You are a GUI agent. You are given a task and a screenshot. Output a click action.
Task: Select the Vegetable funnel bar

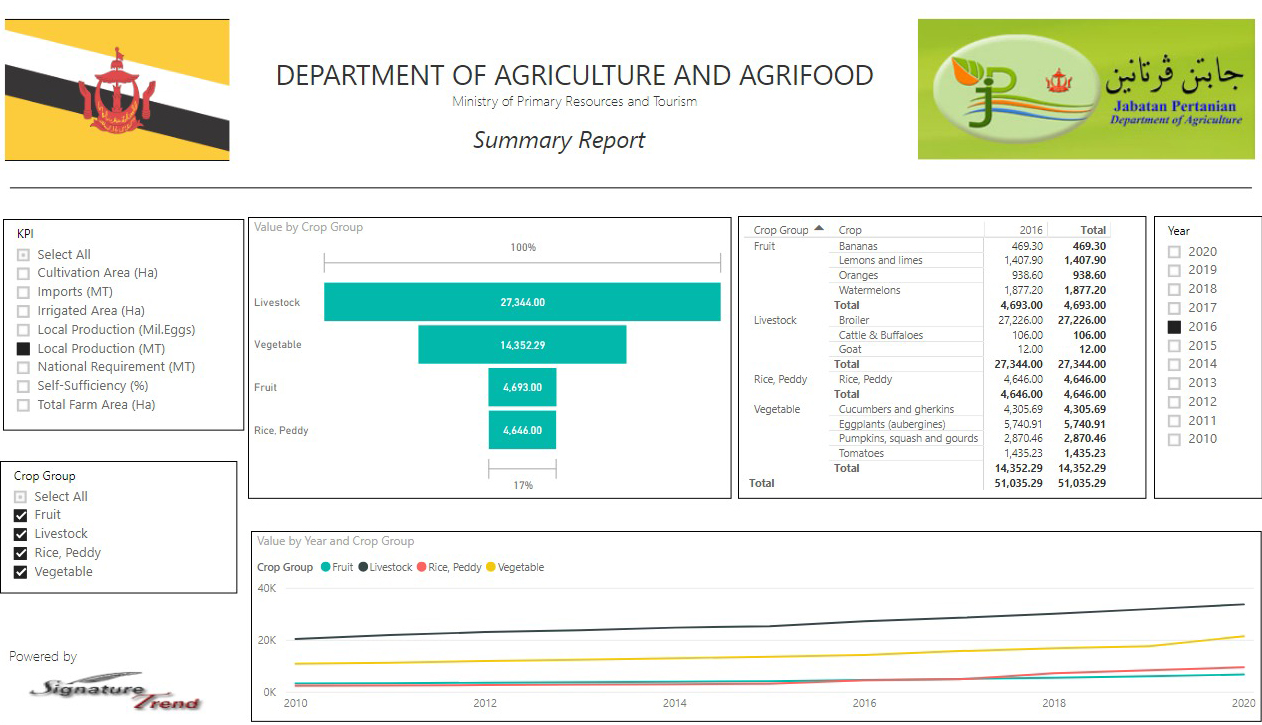pos(522,344)
